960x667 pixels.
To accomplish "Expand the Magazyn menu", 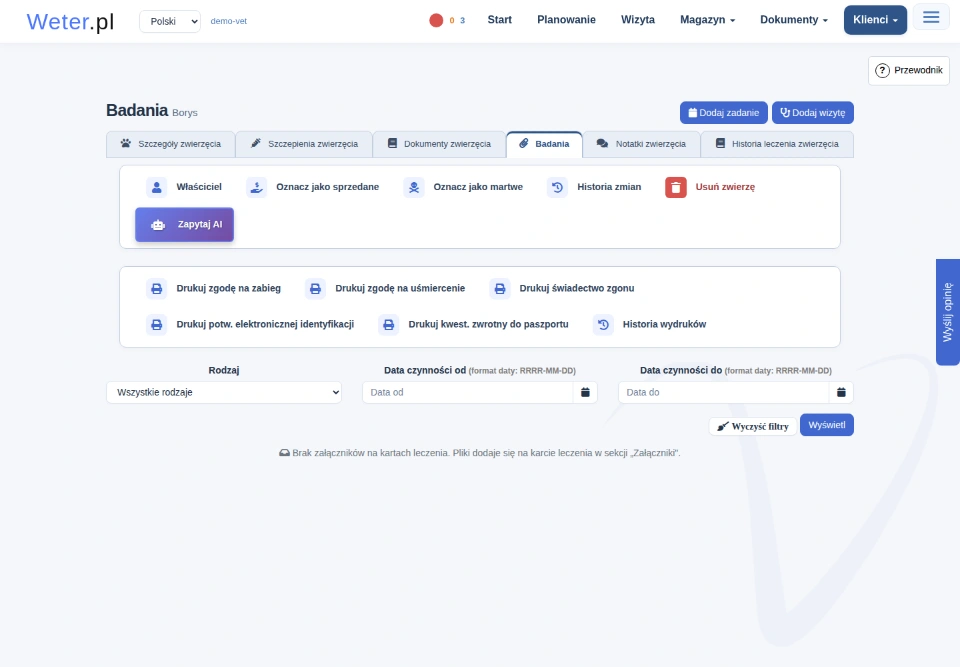I will (x=707, y=20).
